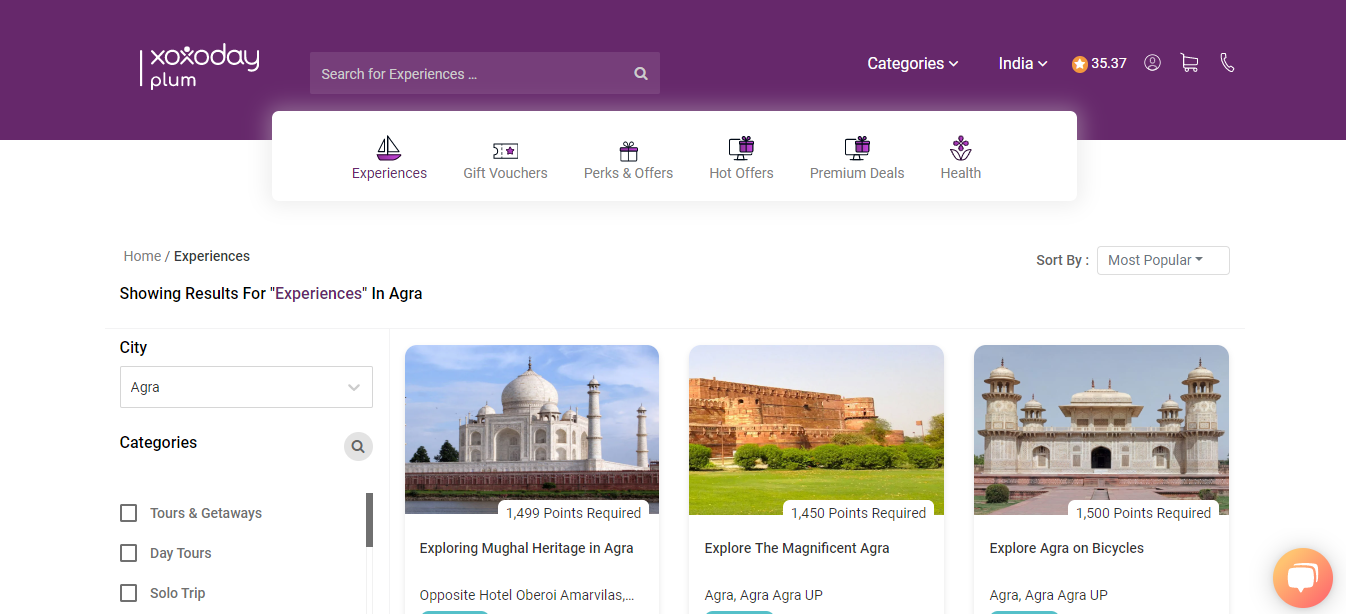The height and width of the screenshot is (614, 1346).
Task: Click the user account profile icon
Action: coord(1152,62)
